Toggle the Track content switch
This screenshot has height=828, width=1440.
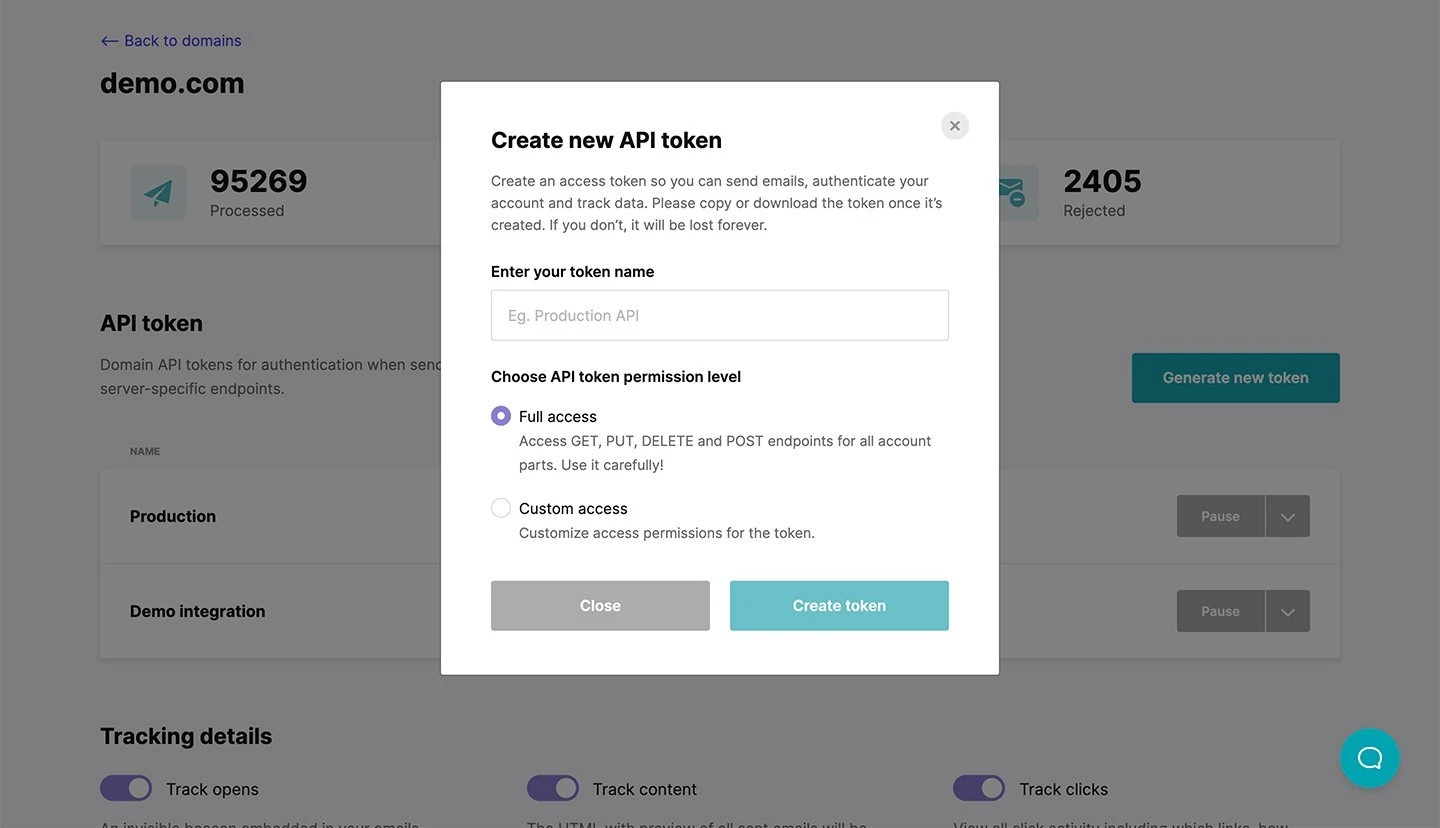pos(553,788)
